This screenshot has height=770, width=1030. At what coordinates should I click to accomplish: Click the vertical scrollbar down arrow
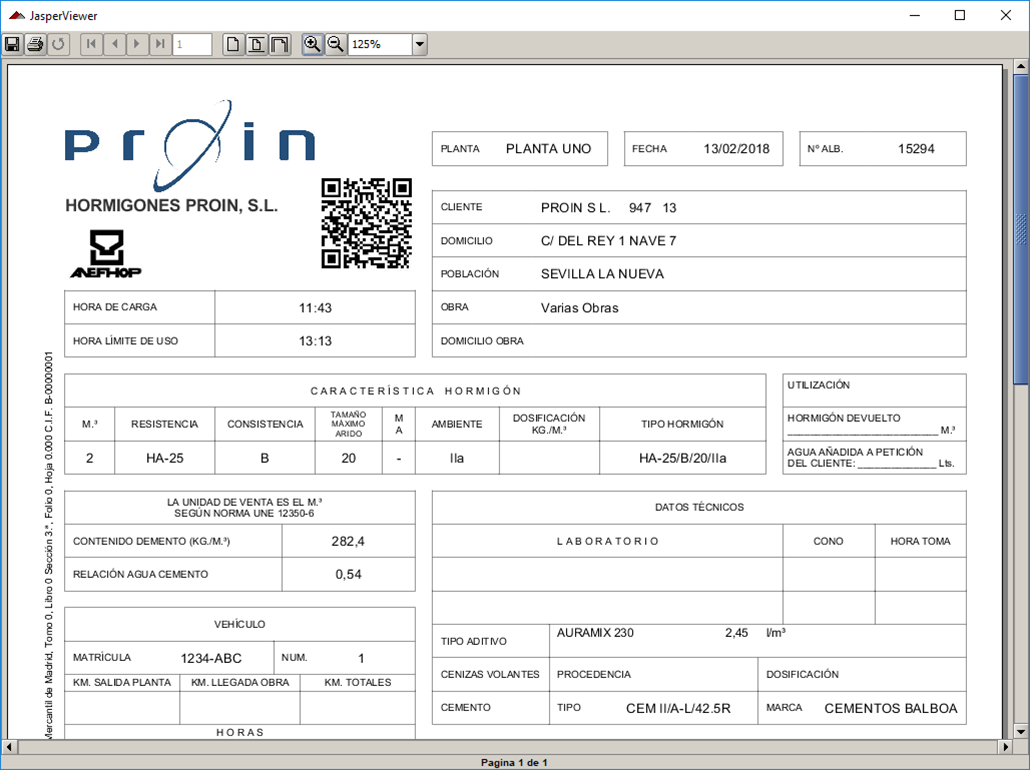coord(1021,731)
